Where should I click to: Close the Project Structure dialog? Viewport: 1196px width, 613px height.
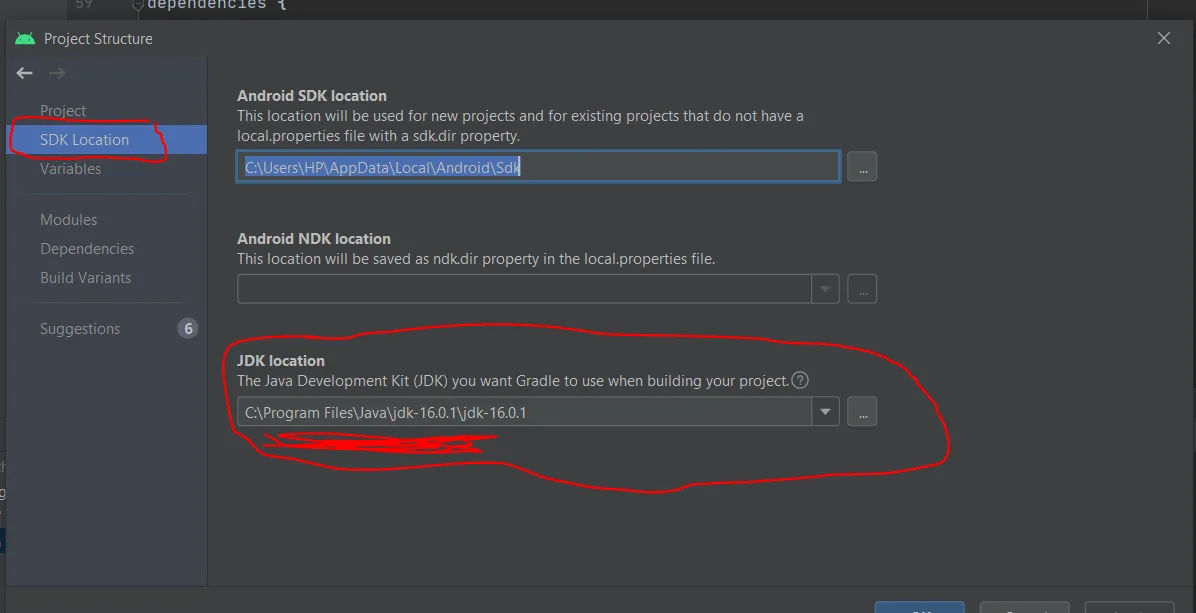1164,38
